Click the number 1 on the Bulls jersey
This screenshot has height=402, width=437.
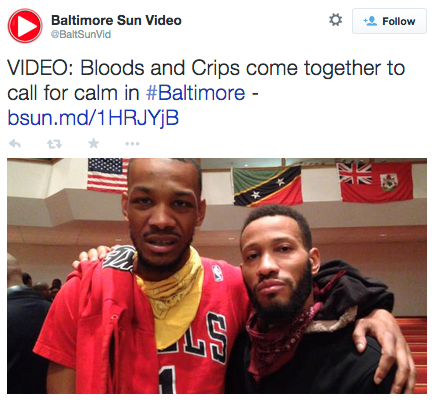point(168,380)
